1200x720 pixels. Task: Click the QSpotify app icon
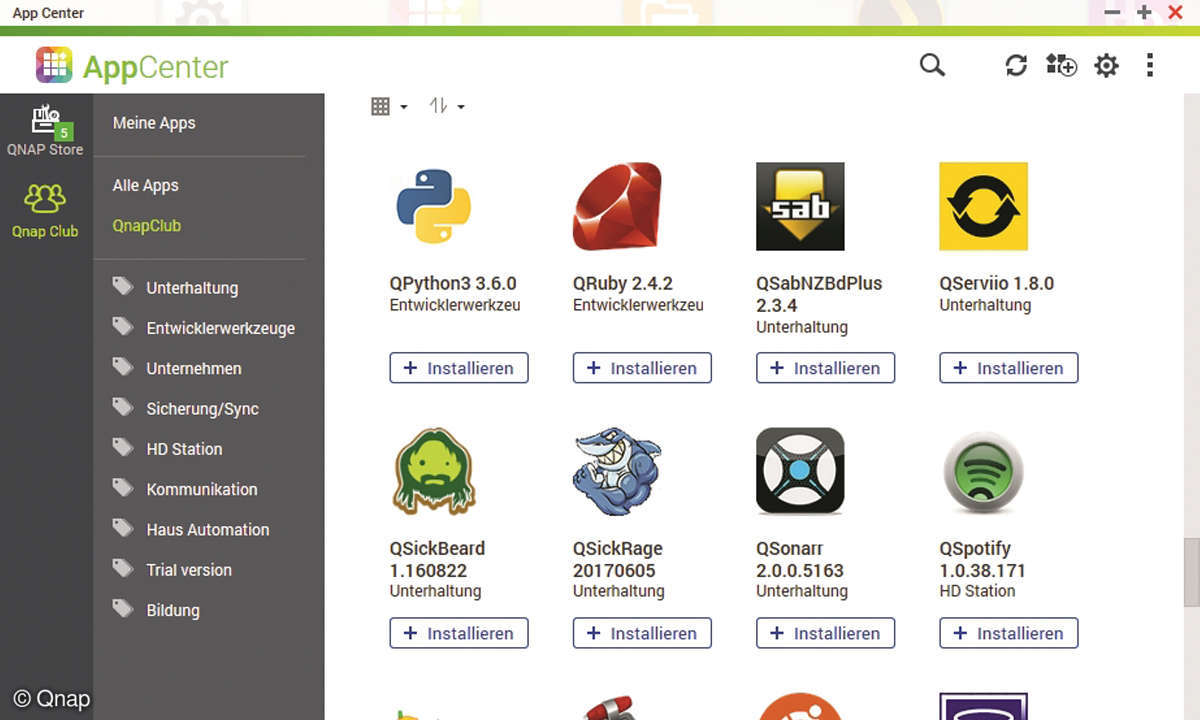coord(984,472)
